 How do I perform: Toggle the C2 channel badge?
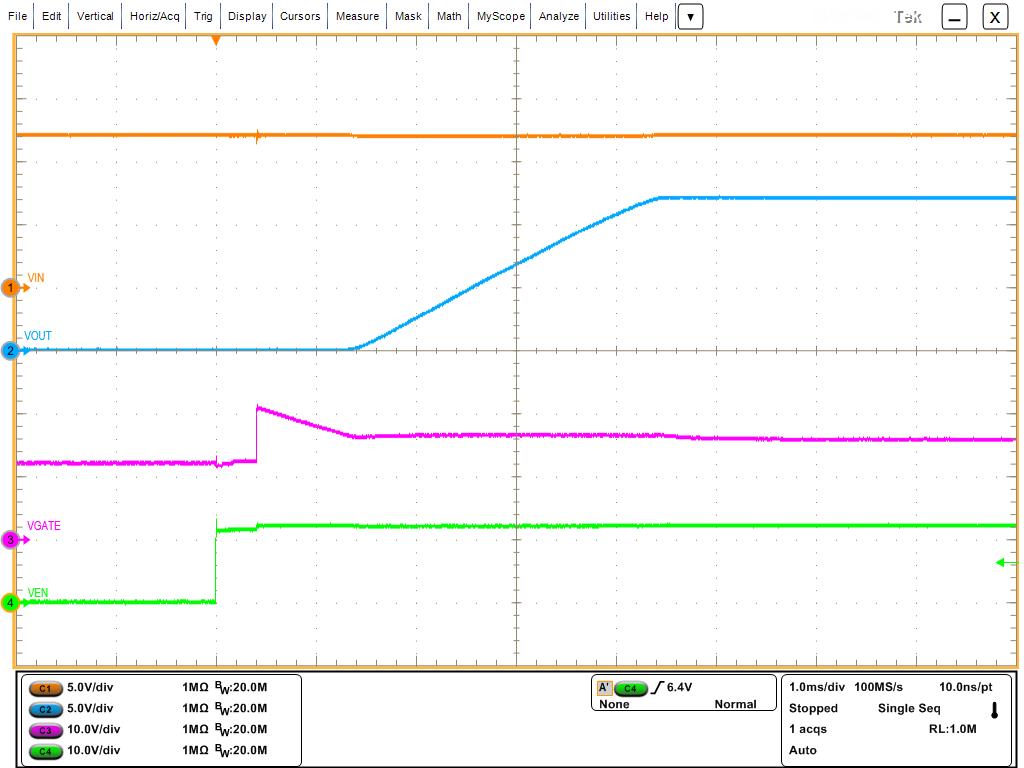45,709
